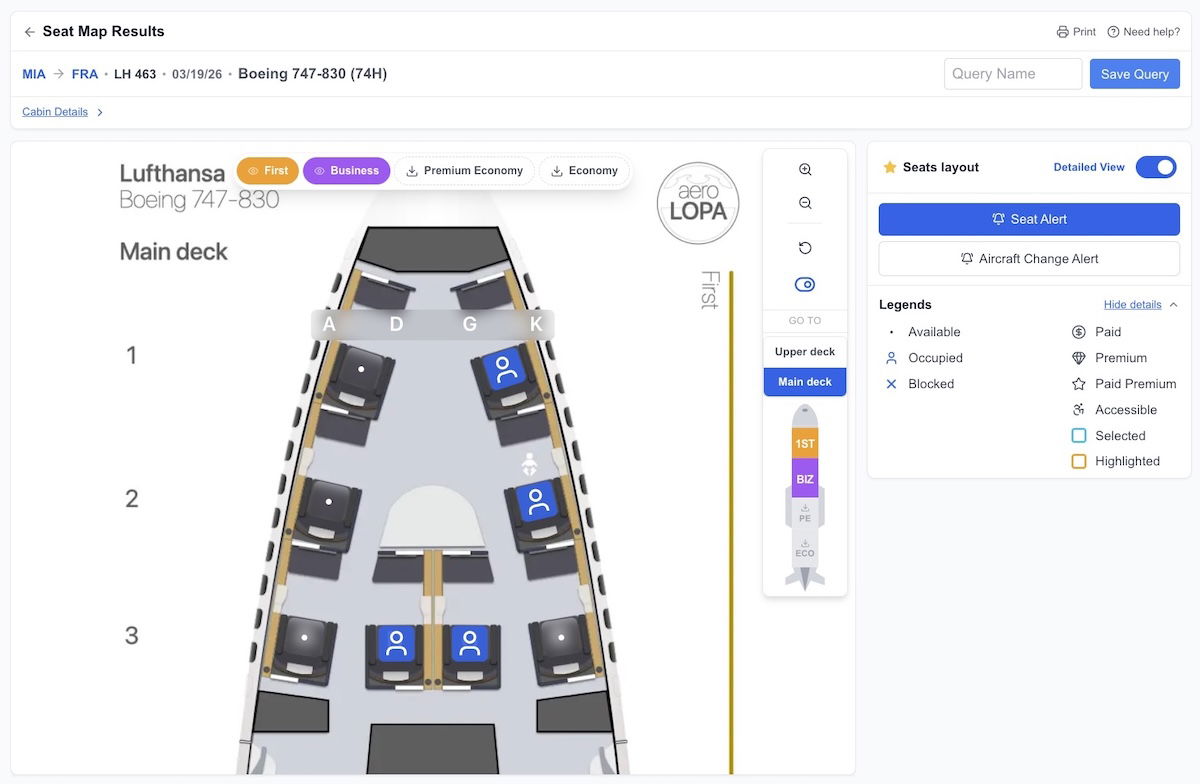
Task: Zoom in on the seat map
Action: click(x=805, y=170)
